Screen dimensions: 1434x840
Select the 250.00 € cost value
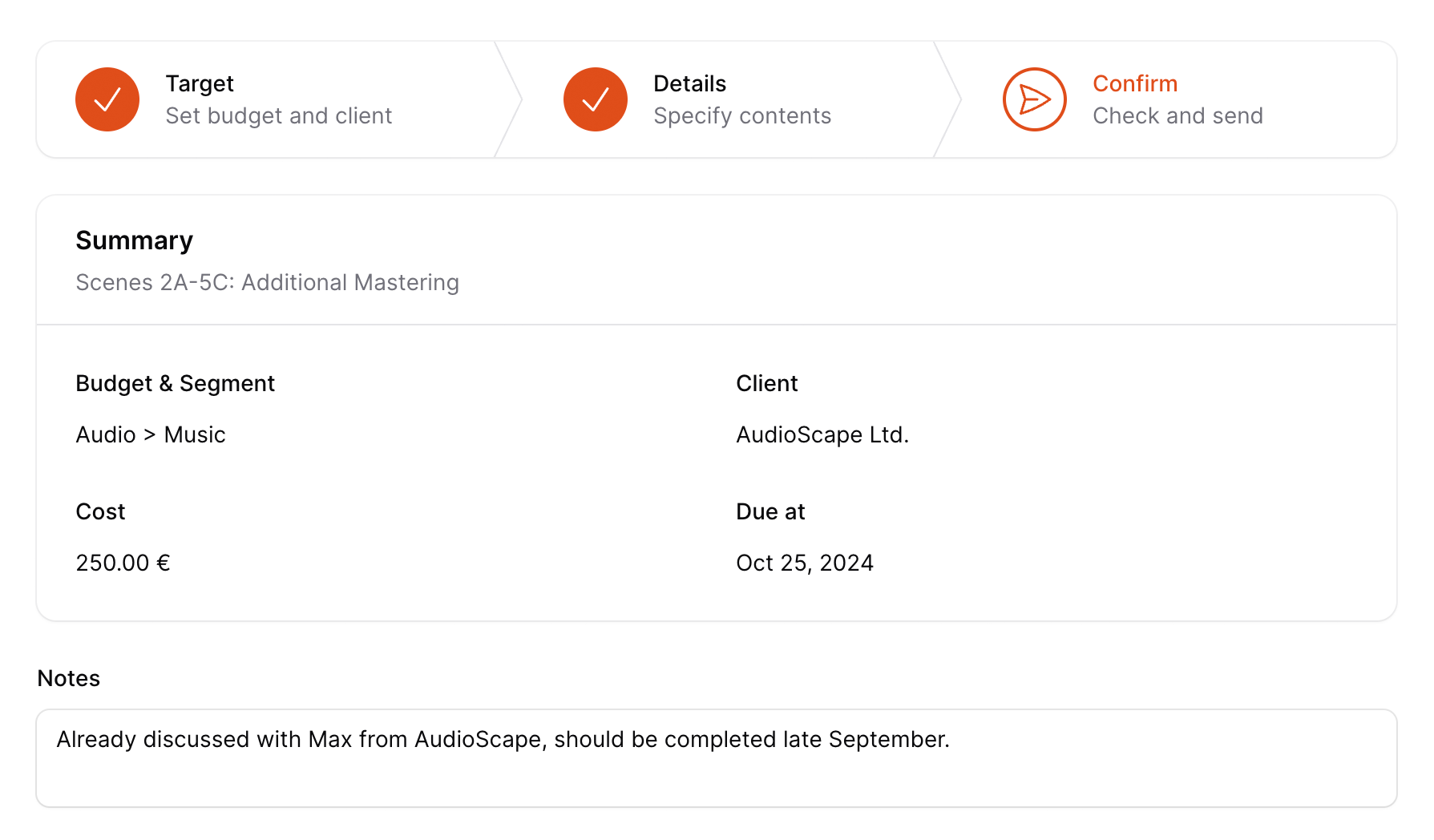(x=123, y=563)
